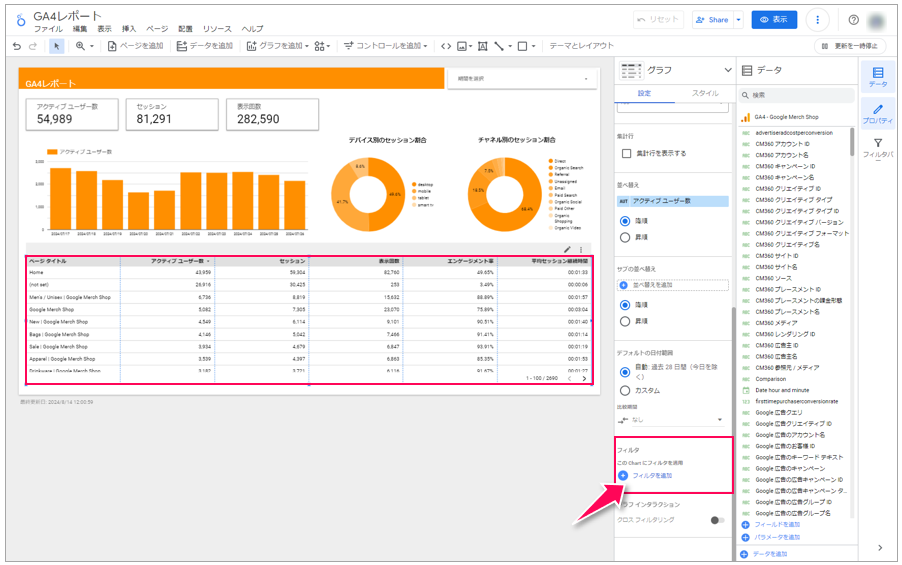Click the ページを追加 toolbar button
Viewport: 902px width, 565px height.
point(136,46)
